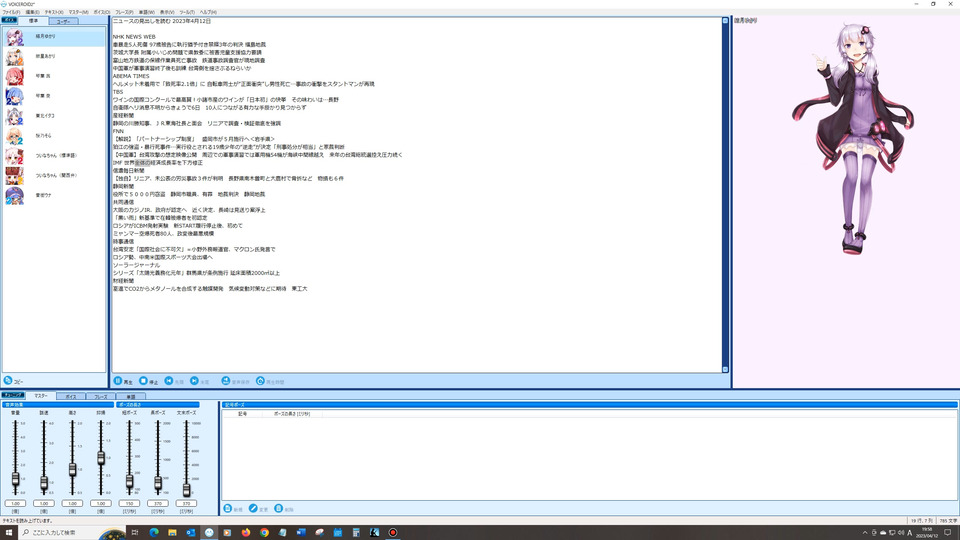Jump to start with 先頭 button
The height and width of the screenshot is (540, 960).
174,381
